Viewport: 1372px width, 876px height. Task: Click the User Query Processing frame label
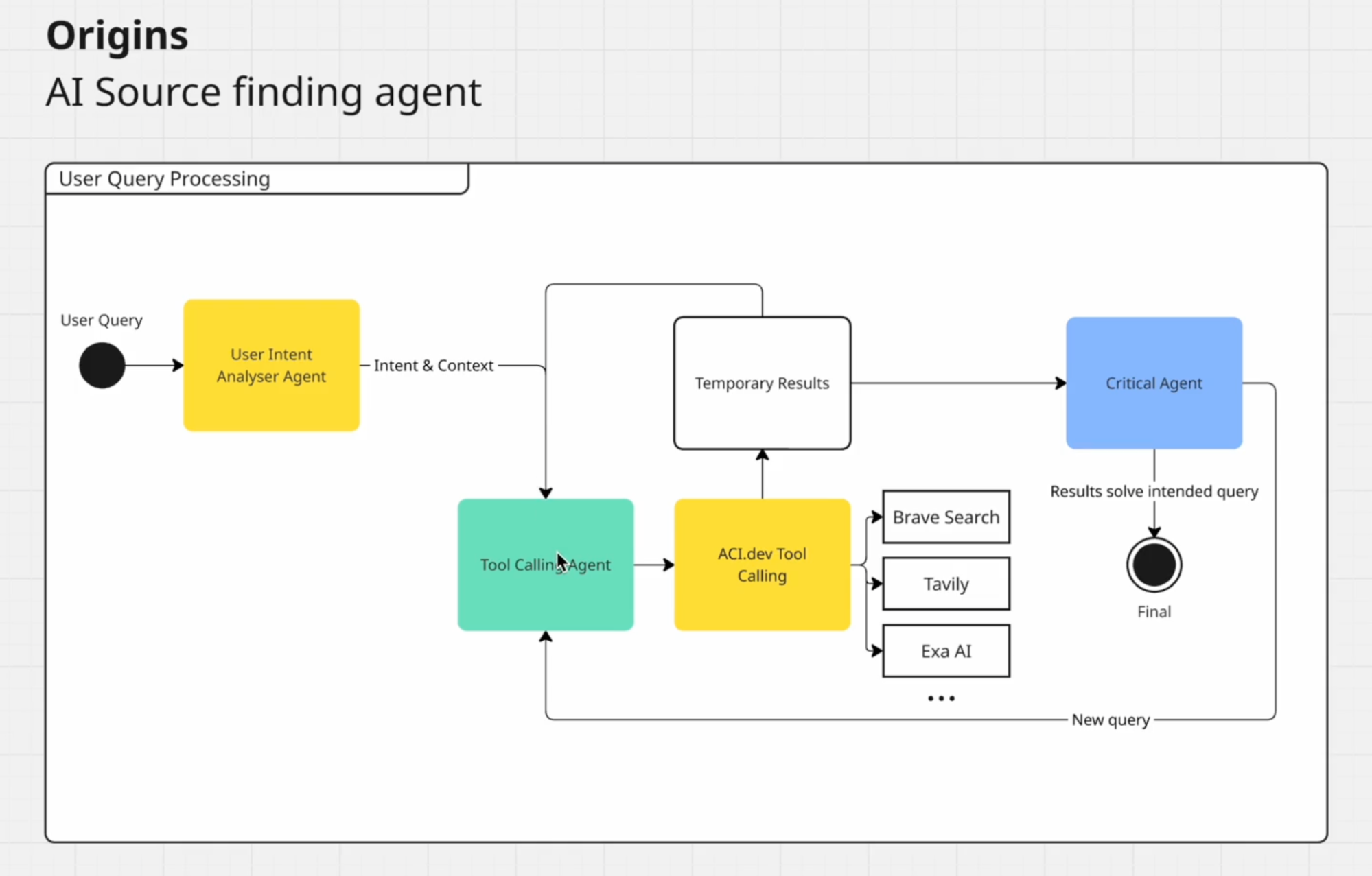coord(165,179)
